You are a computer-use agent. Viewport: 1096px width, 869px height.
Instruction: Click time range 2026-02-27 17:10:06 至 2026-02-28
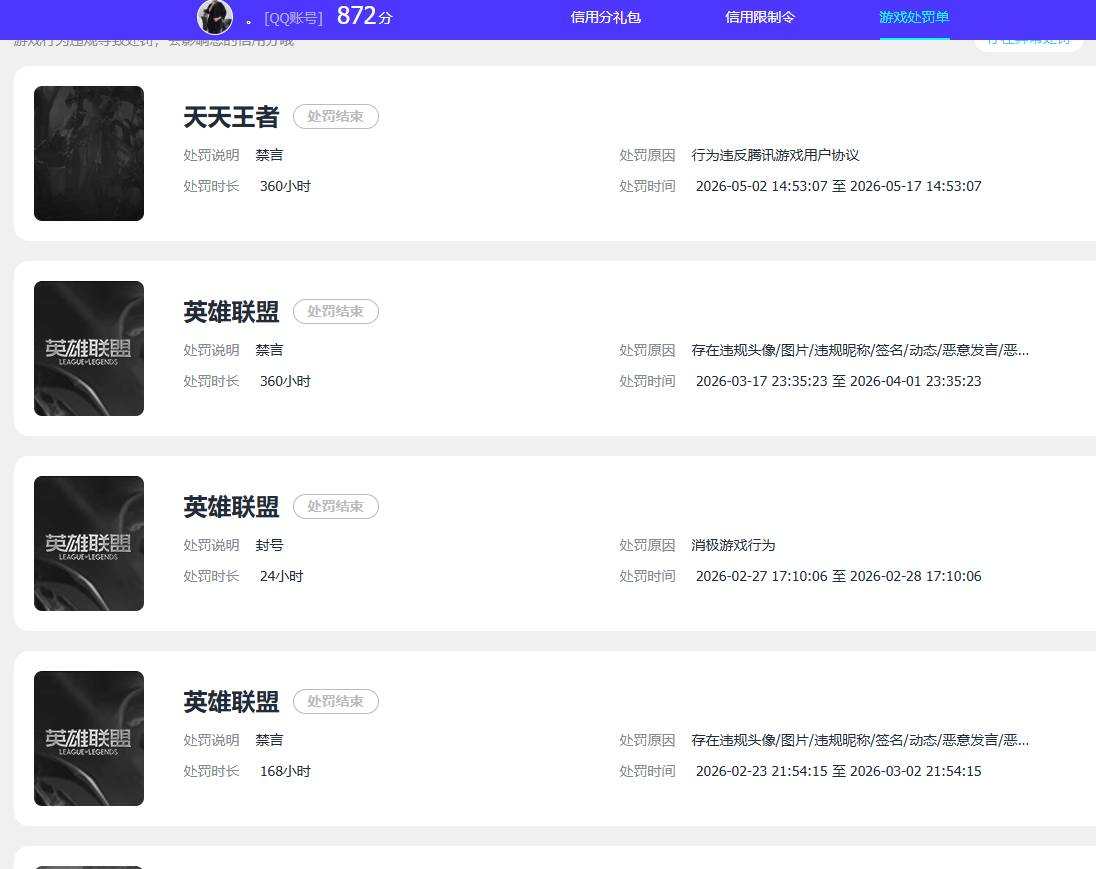click(839, 577)
